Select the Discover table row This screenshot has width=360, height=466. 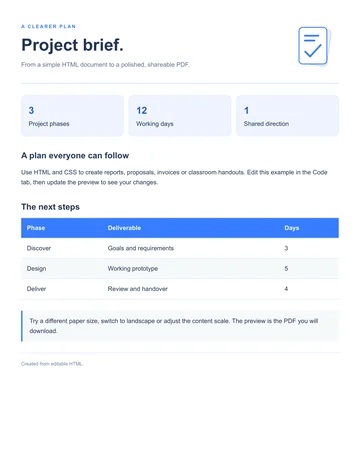180,248
